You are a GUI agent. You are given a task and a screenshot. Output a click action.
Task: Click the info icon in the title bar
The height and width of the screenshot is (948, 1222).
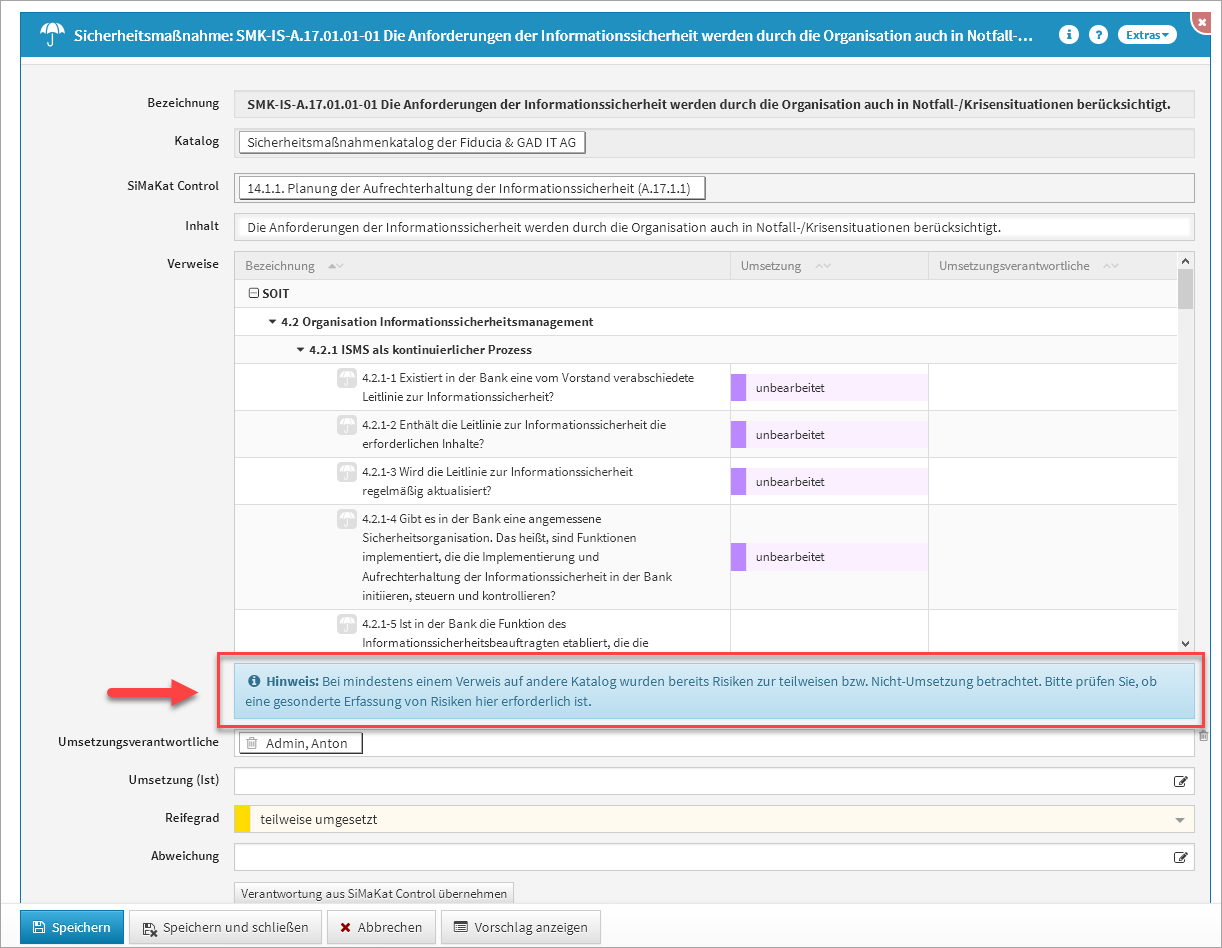1069,35
